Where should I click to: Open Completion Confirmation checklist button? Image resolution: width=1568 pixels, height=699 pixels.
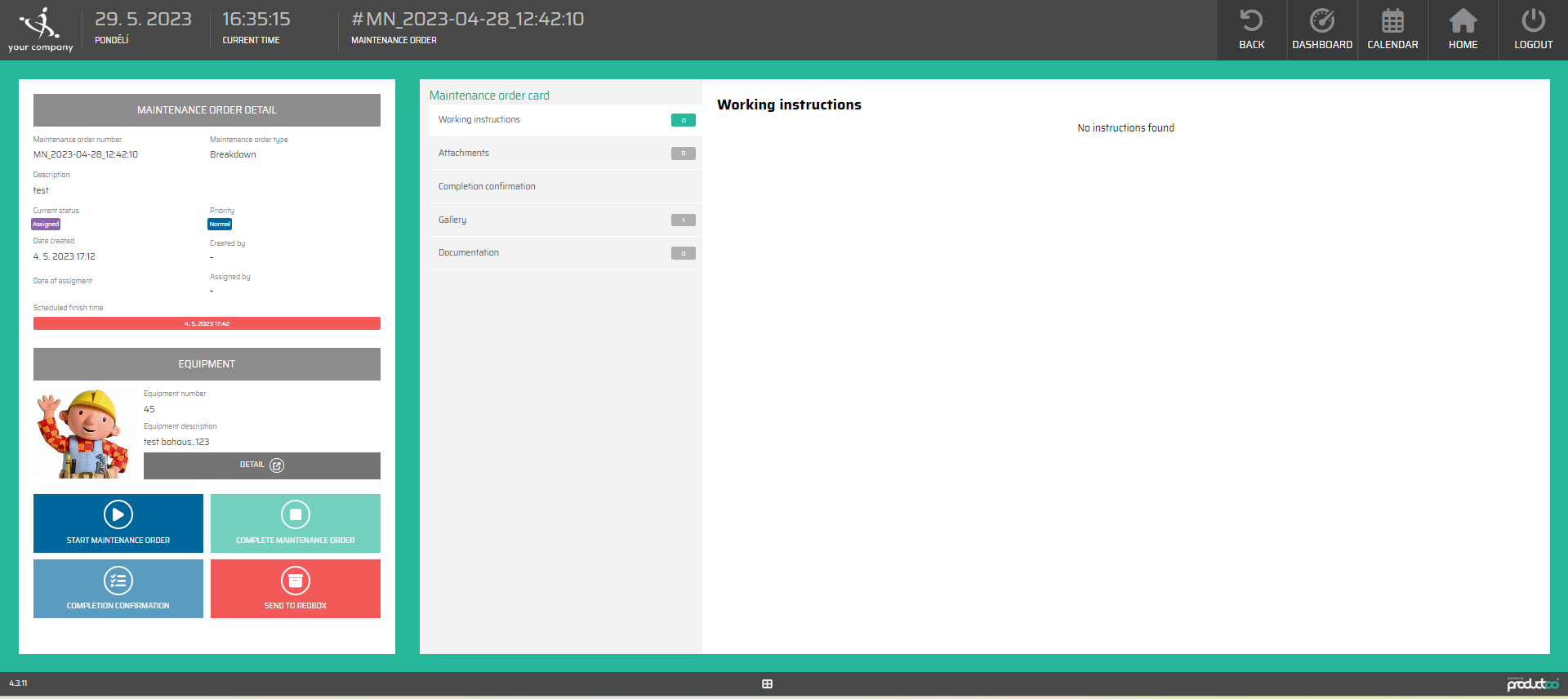pyautogui.click(x=118, y=589)
